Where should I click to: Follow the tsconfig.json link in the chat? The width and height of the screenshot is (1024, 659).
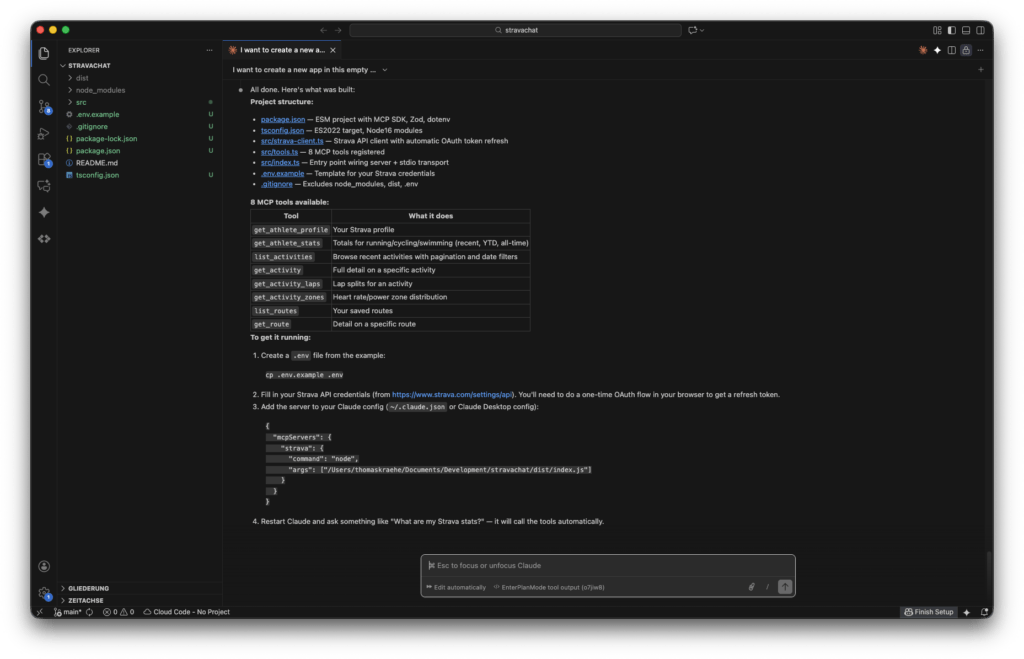(x=282, y=131)
